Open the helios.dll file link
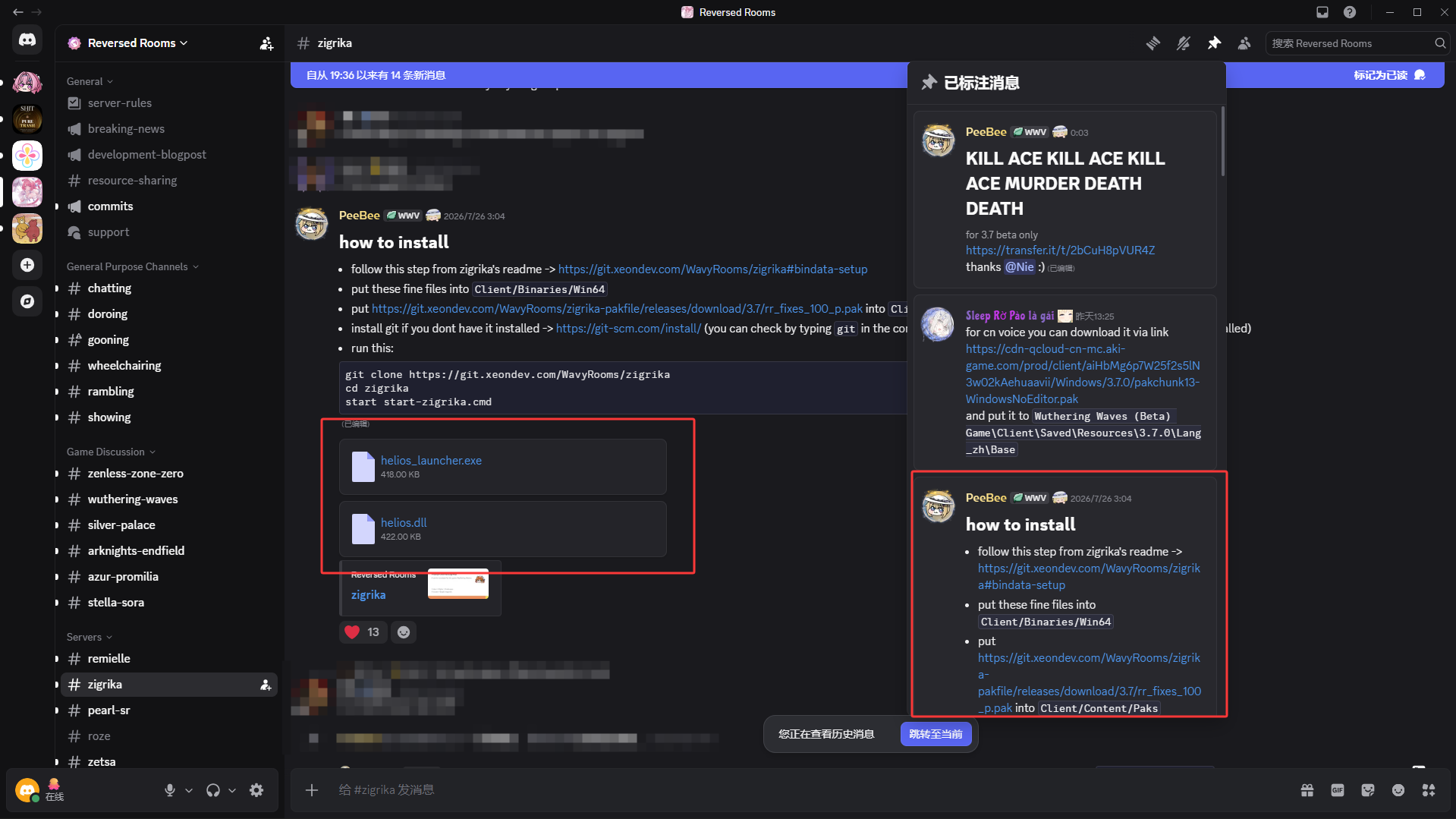This screenshot has width=1456, height=819. tap(404, 523)
